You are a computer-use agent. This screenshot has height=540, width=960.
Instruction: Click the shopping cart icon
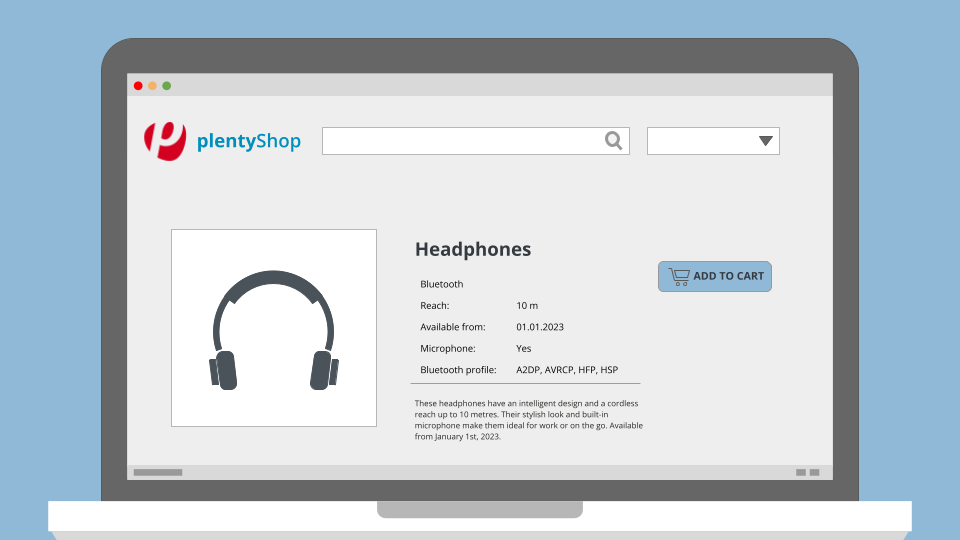point(679,276)
